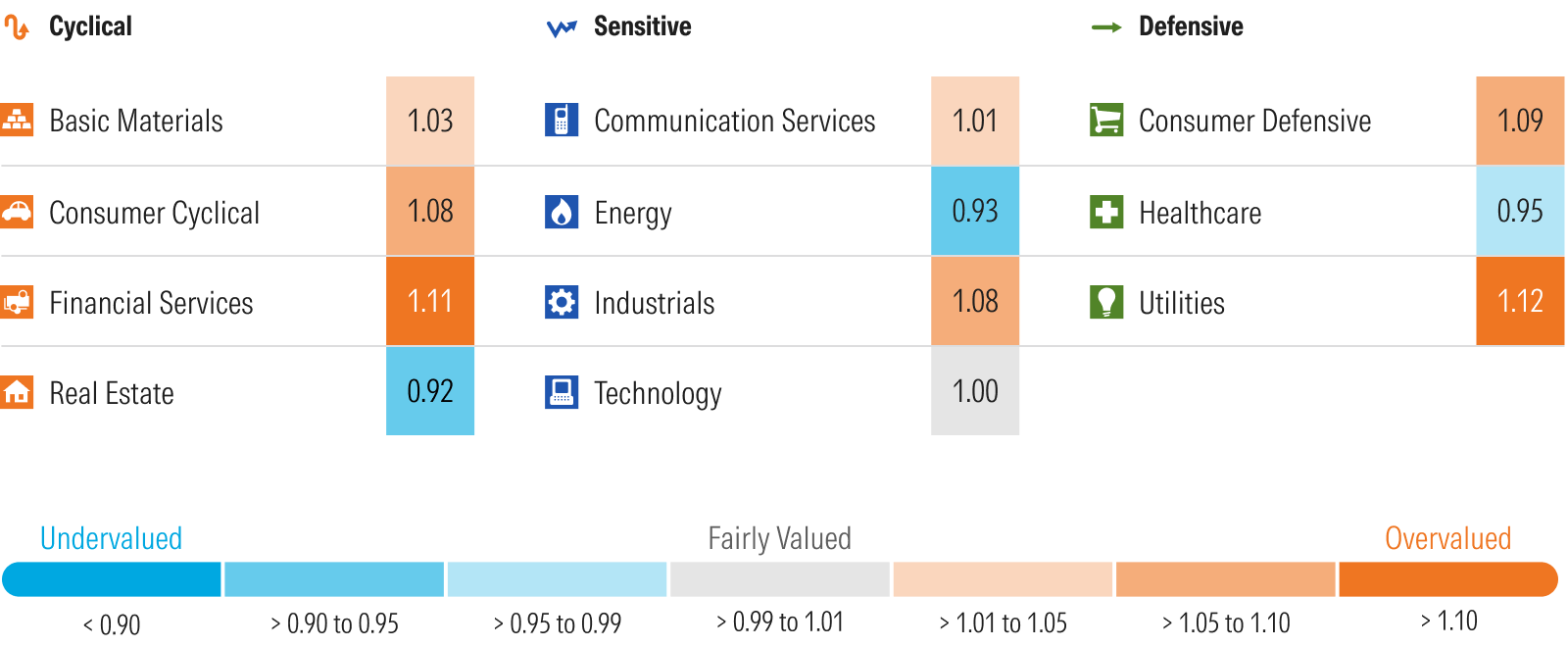Click the Consumer Cyclical car icon

[17, 212]
